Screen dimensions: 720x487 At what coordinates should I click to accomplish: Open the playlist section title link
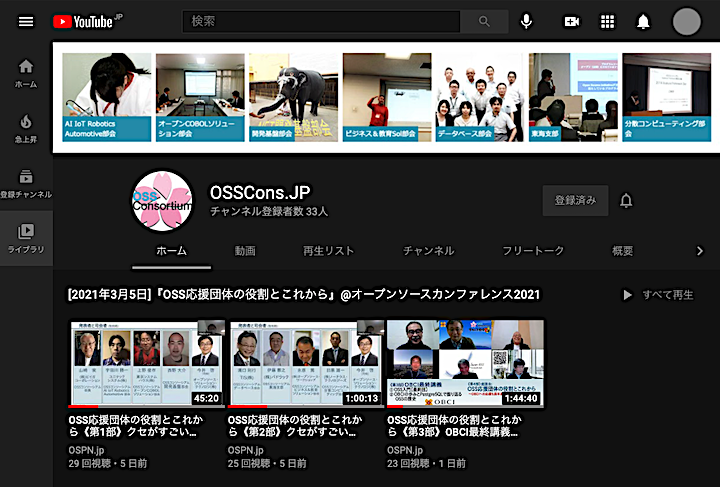click(x=304, y=294)
